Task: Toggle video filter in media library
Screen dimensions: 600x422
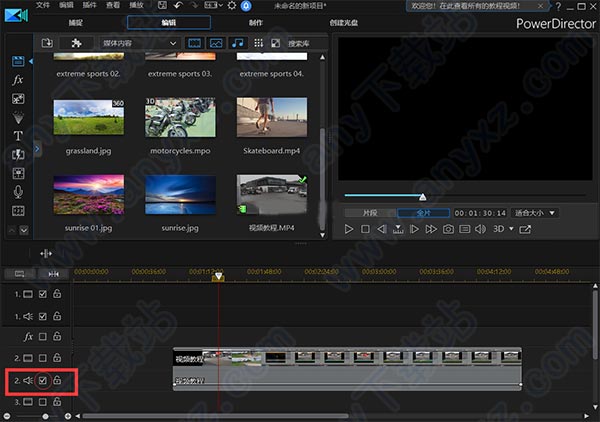Action: pos(194,43)
